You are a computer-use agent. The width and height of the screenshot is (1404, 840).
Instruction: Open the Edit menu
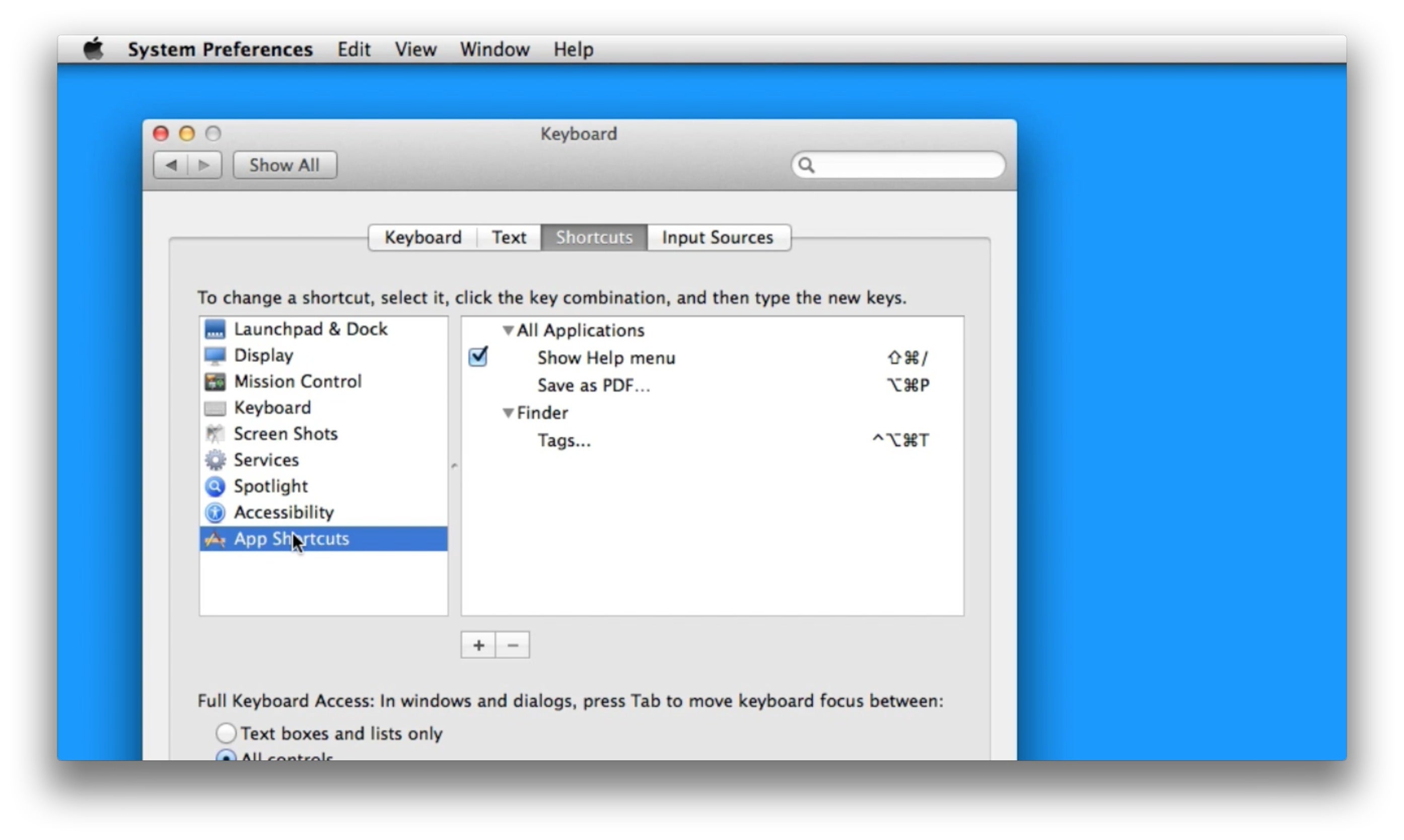click(x=354, y=49)
